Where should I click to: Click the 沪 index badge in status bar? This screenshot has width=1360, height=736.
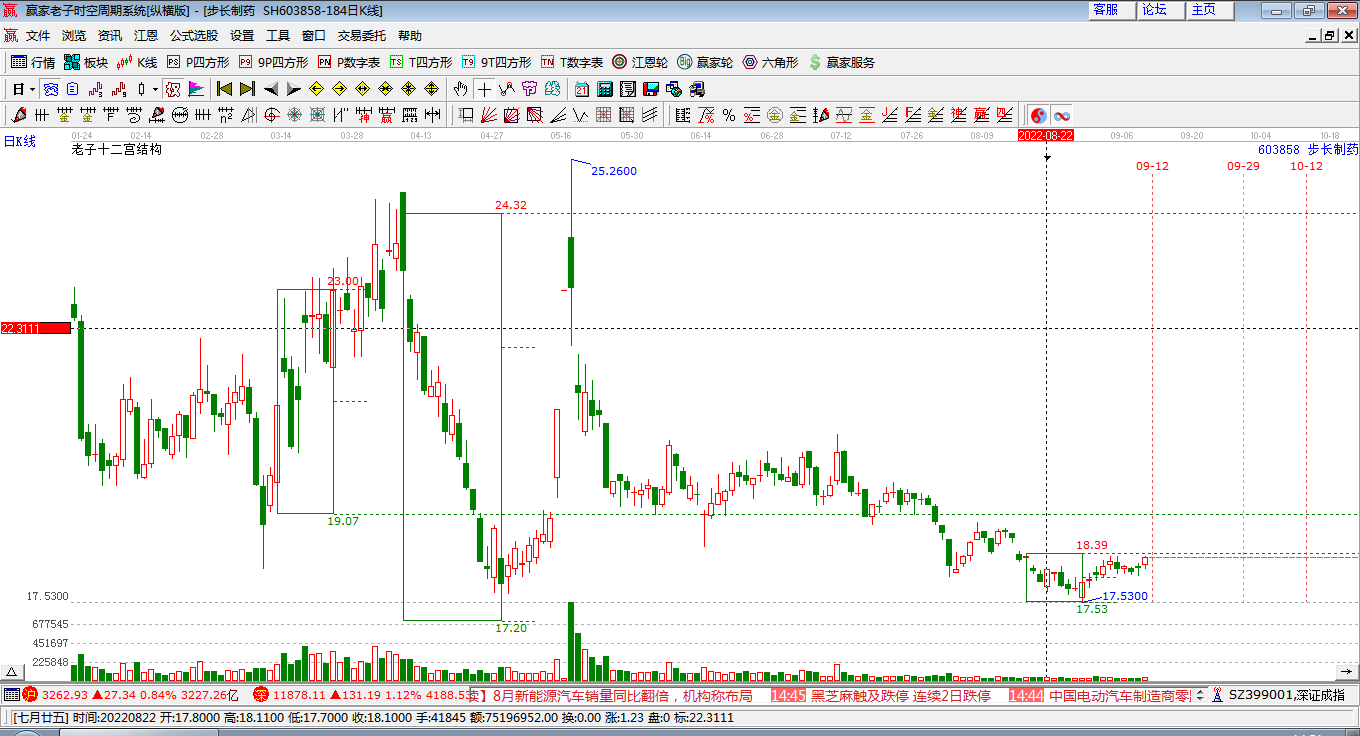pos(29,695)
